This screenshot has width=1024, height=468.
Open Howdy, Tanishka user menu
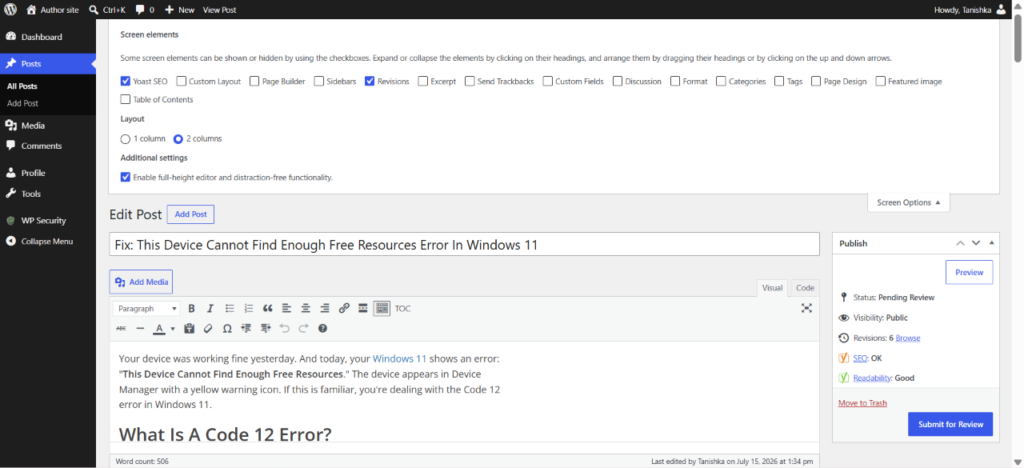click(x=970, y=10)
